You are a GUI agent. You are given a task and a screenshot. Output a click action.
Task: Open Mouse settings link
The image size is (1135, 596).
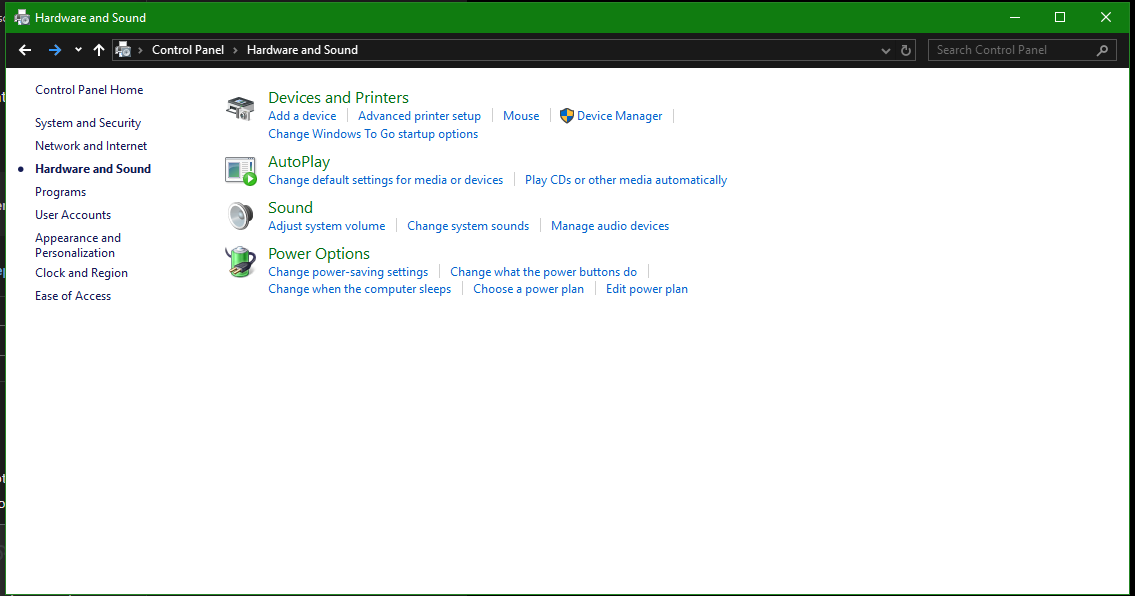[521, 116]
